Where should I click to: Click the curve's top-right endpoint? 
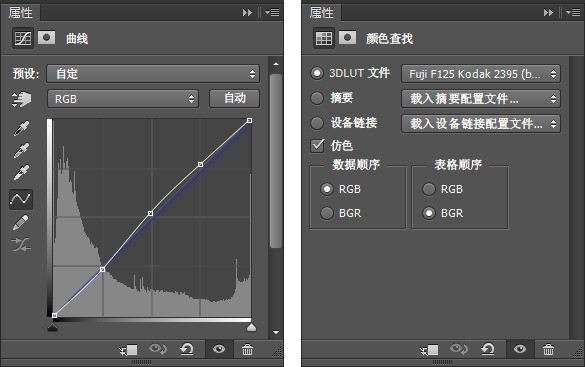(x=250, y=120)
